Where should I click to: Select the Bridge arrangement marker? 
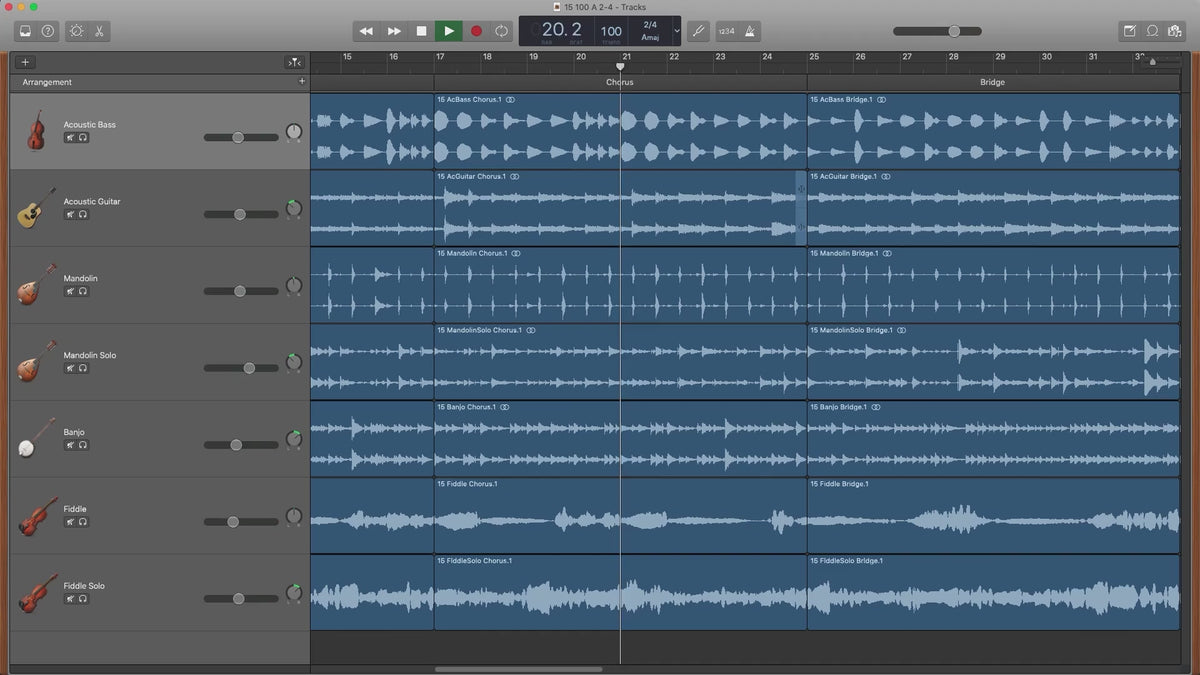pos(992,82)
